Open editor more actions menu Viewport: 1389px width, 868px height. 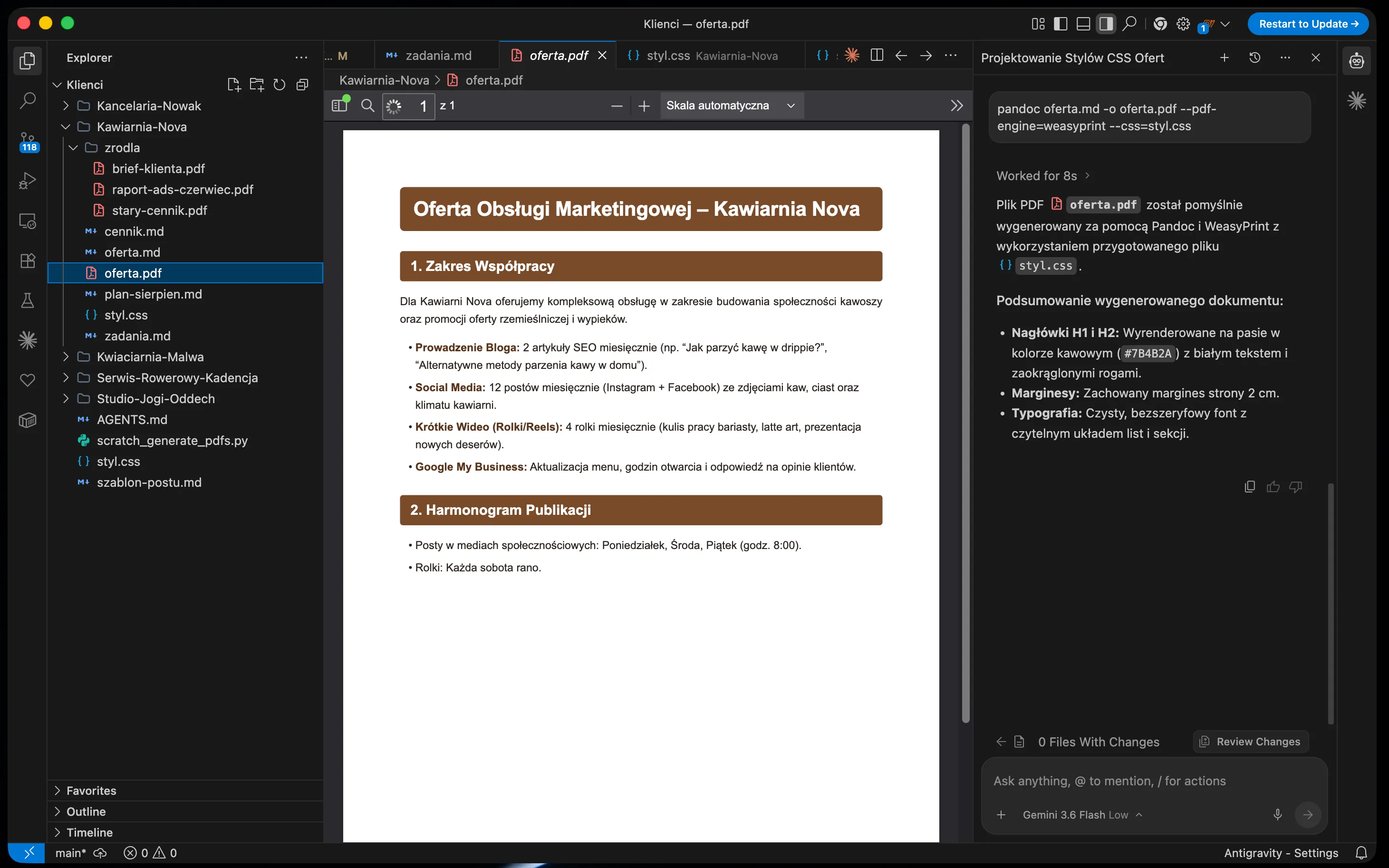951,55
